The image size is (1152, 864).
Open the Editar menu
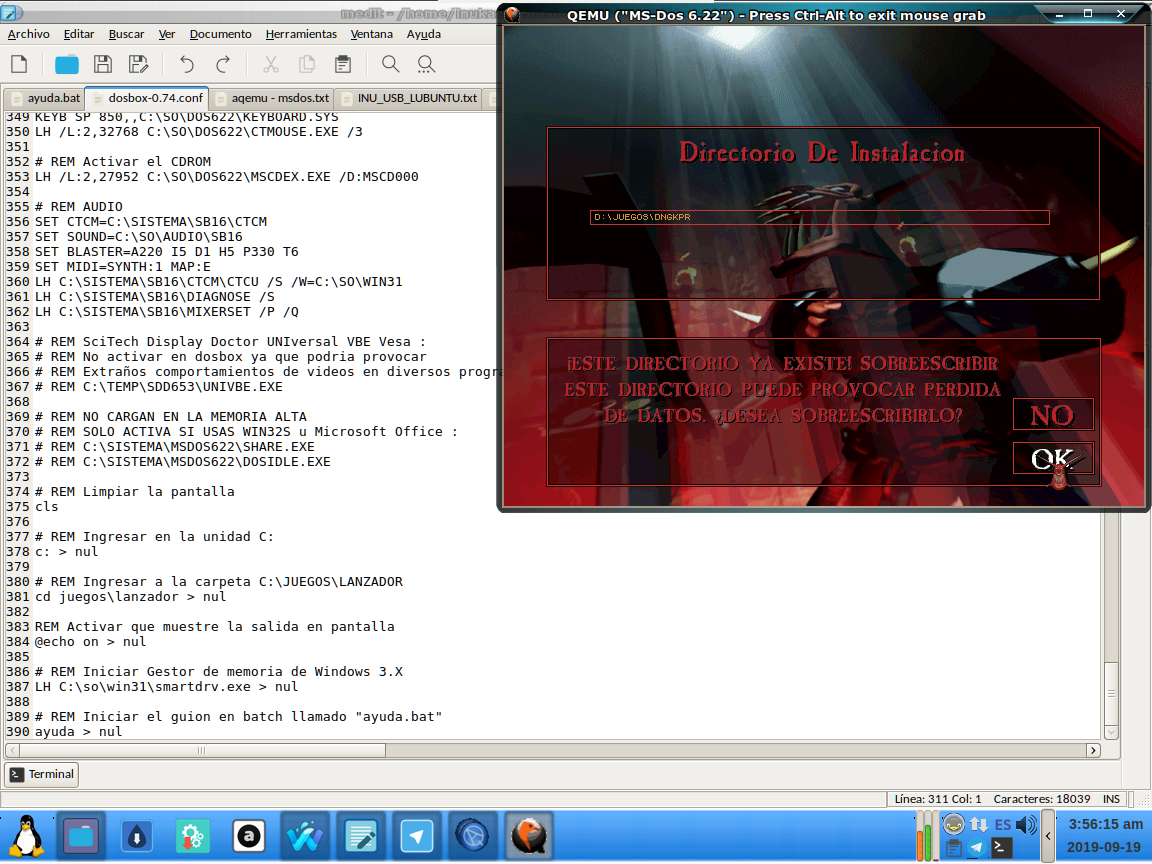(x=79, y=34)
